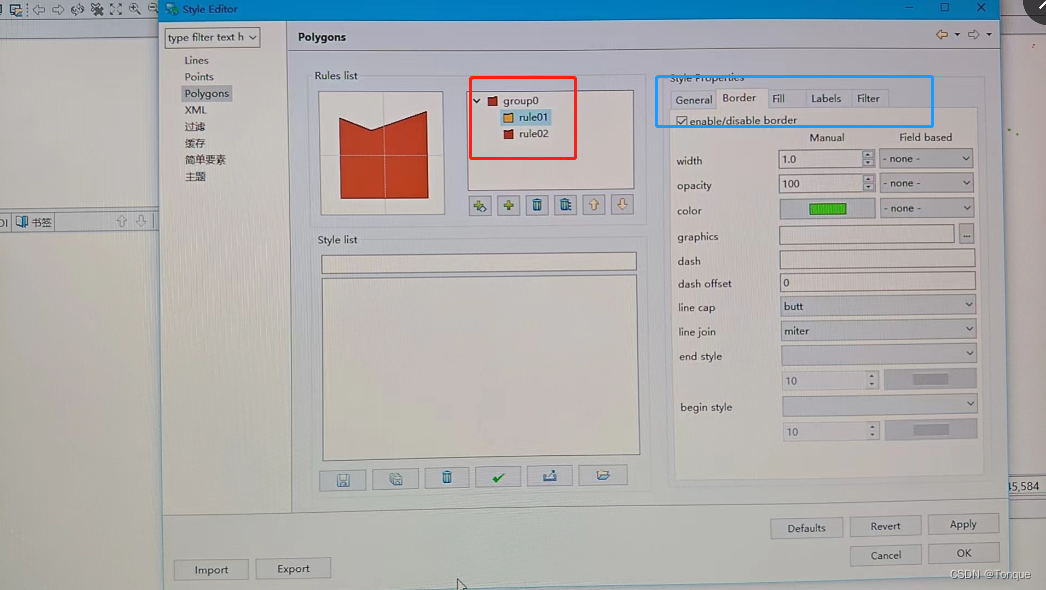Image resolution: width=1046 pixels, height=590 pixels.
Task: Collapse group0 tree node
Action: pos(477,101)
